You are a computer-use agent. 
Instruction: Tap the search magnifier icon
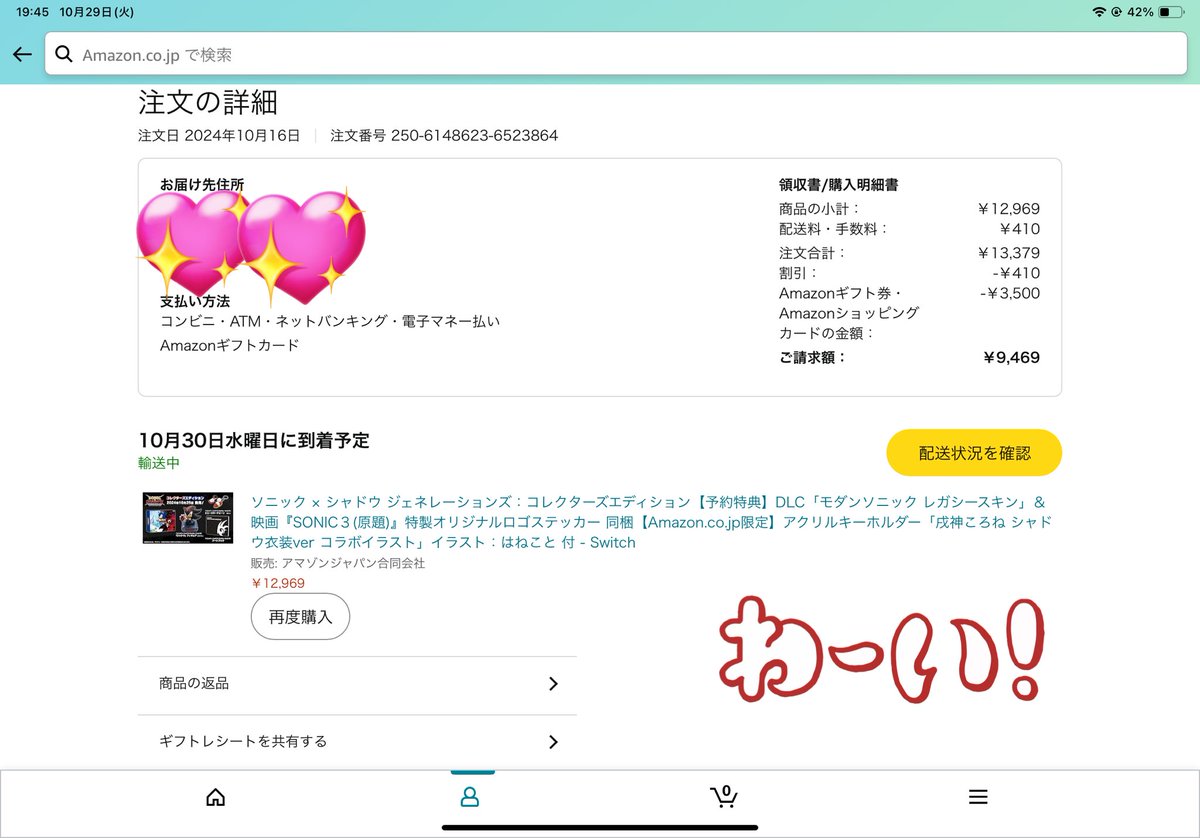click(x=64, y=54)
